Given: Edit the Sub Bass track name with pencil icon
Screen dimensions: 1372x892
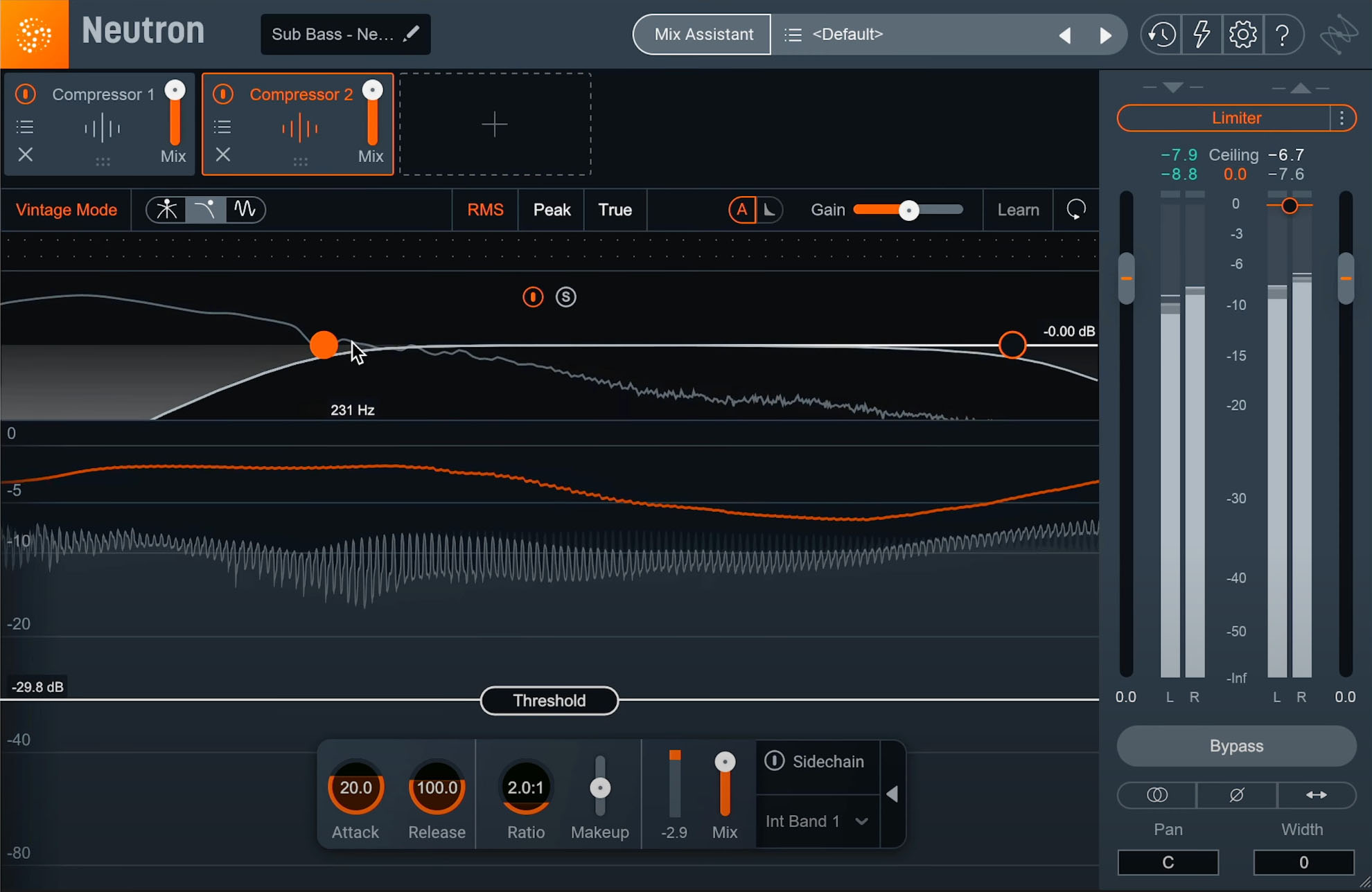Looking at the screenshot, I should pyautogui.click(x=412, y=33).
